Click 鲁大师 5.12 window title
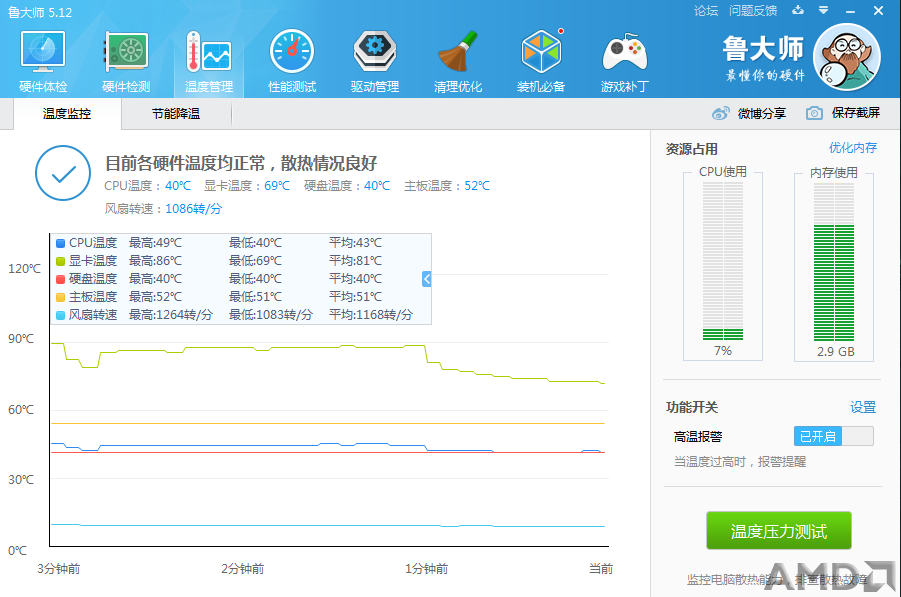 [x=40, y=12]
